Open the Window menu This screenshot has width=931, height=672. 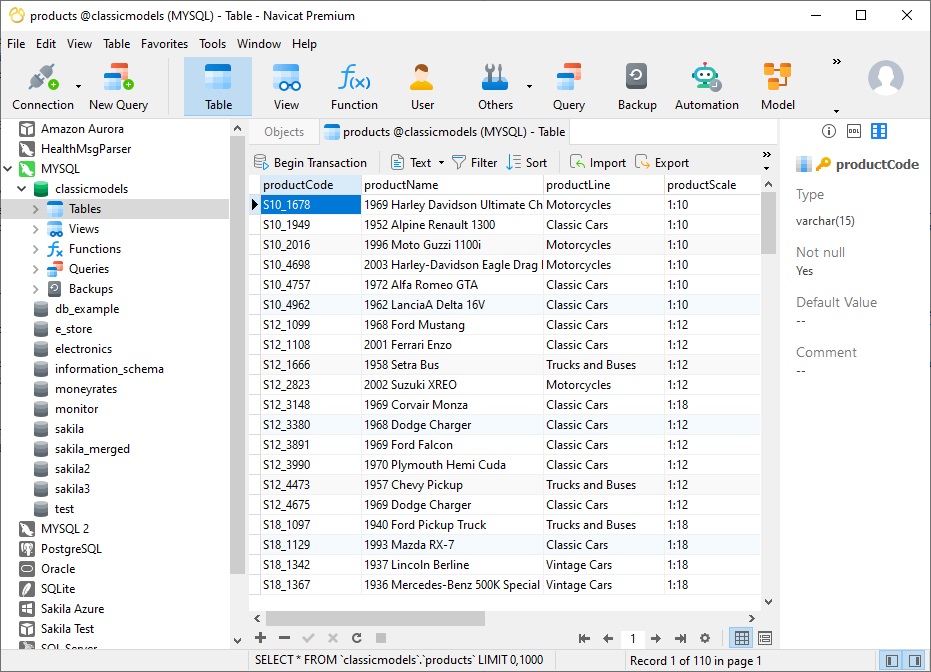pyautogui.click(x=258, y=44)
